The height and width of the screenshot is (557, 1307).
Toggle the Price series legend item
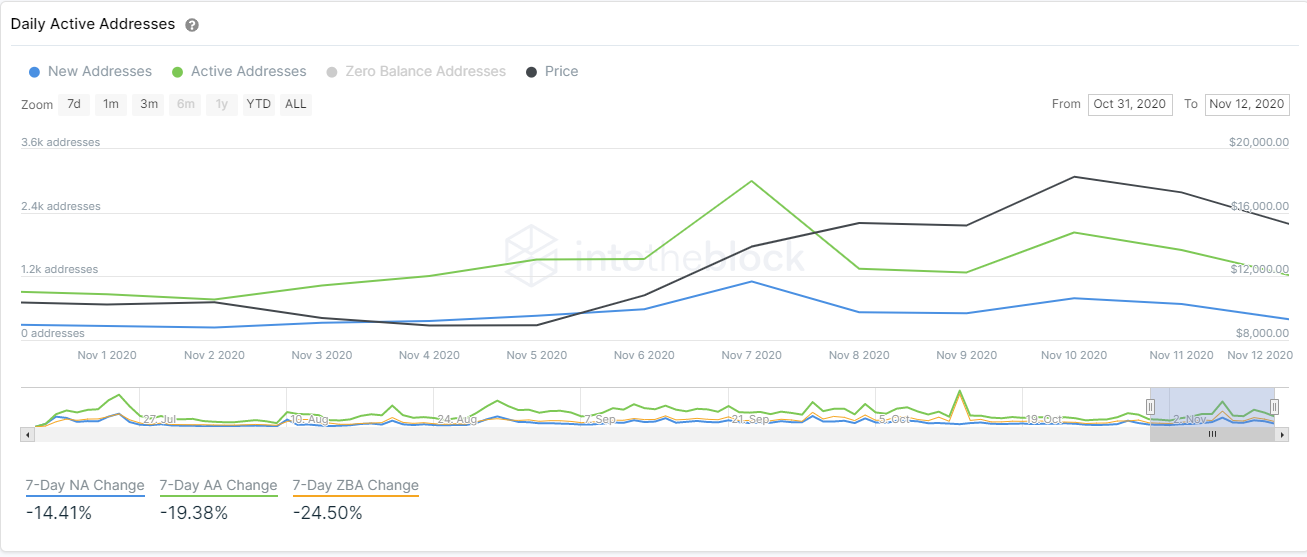point(552,72)
